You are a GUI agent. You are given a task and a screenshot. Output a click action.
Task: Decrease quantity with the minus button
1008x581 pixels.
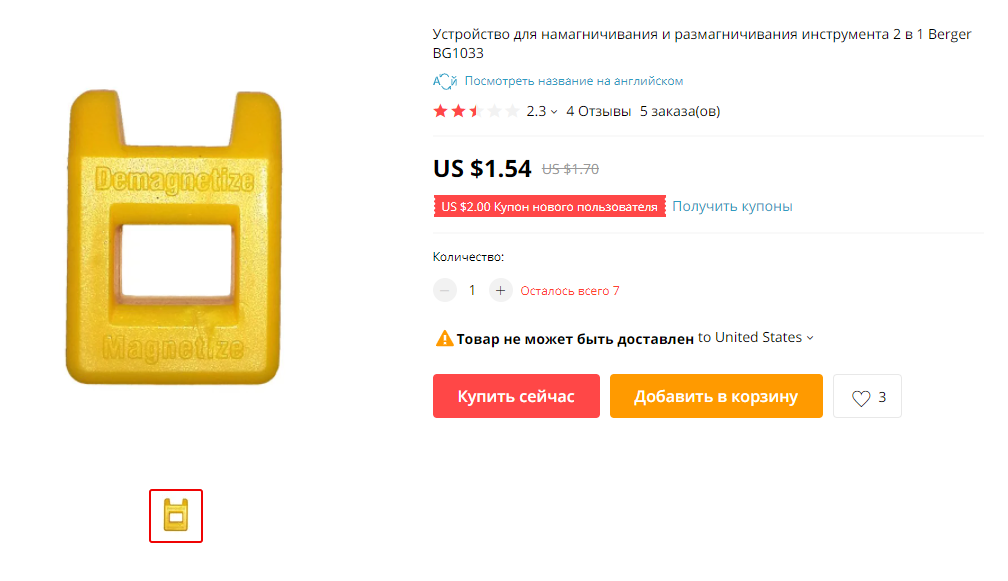444,290
